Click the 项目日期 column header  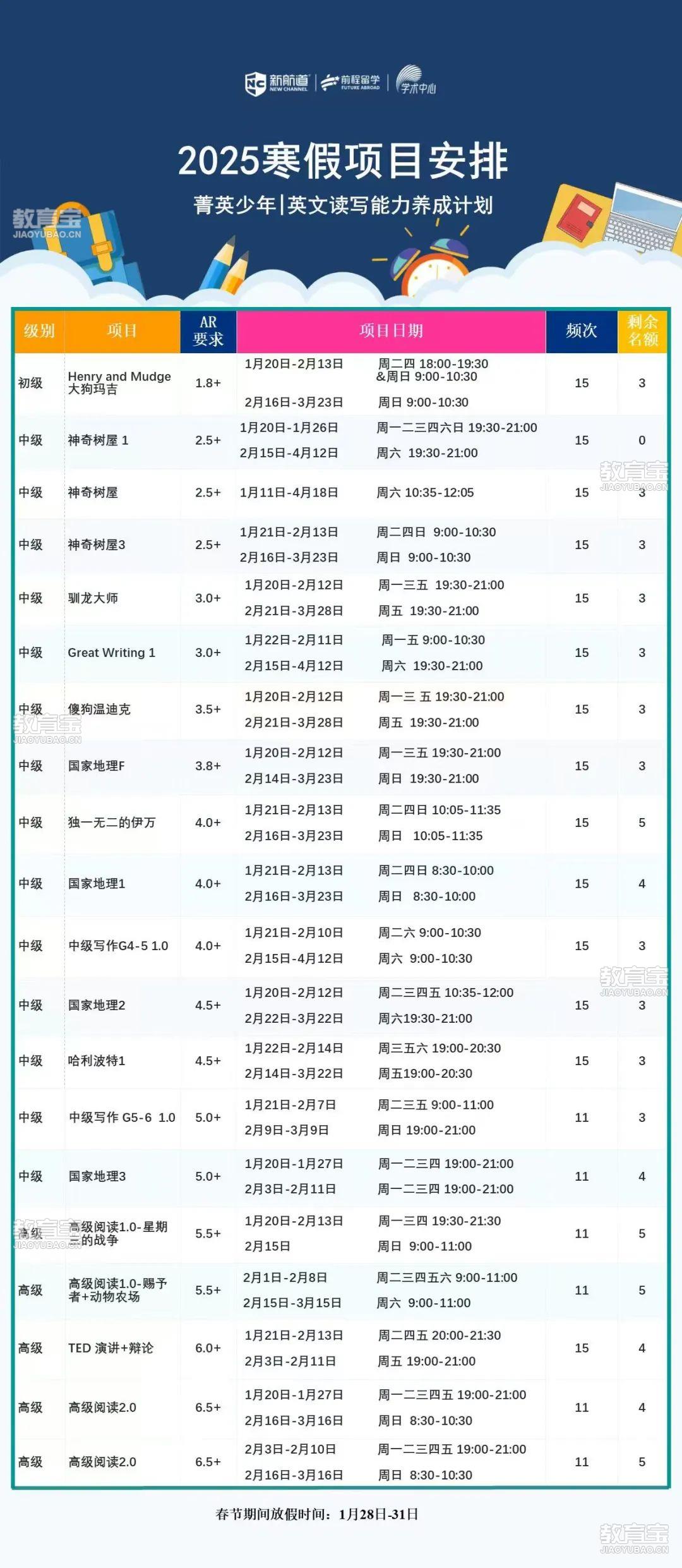(391, 330)
